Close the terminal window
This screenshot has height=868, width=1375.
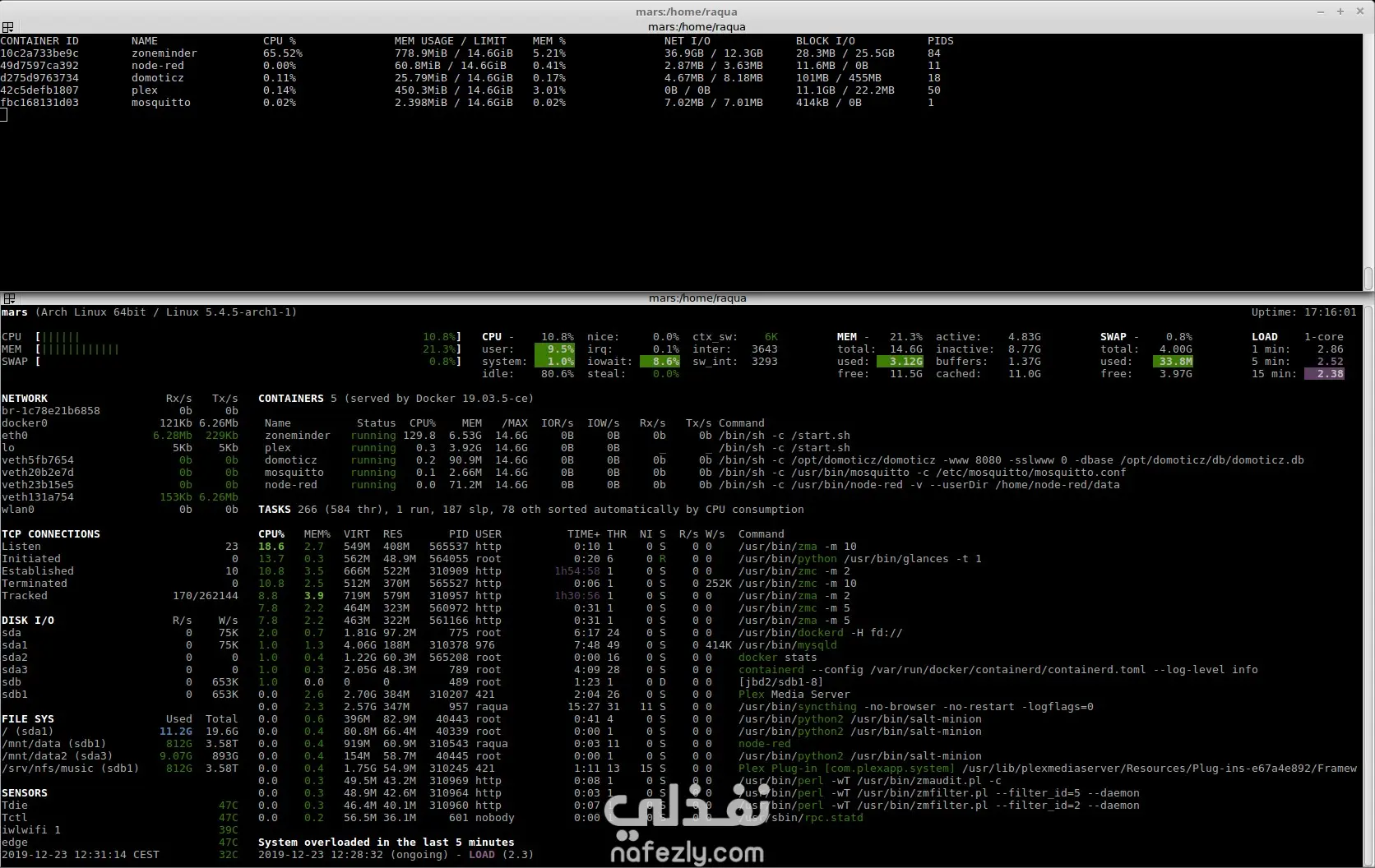click(x=1359, y=12)
